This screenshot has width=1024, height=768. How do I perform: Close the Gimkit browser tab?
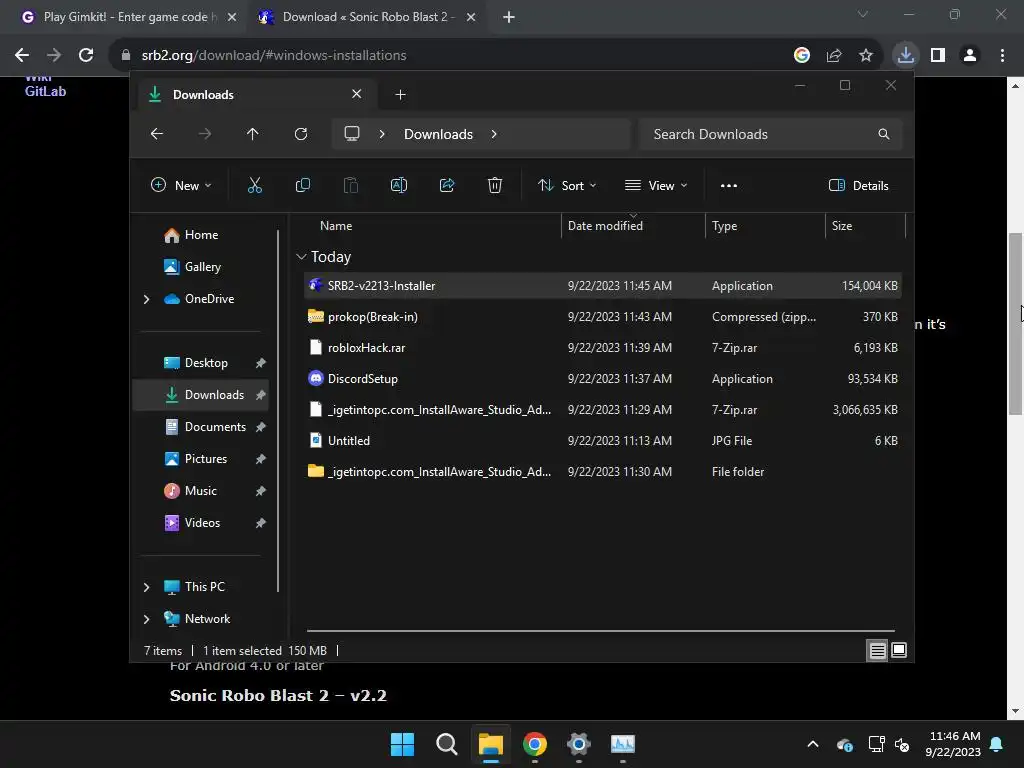tap(232, 17)
